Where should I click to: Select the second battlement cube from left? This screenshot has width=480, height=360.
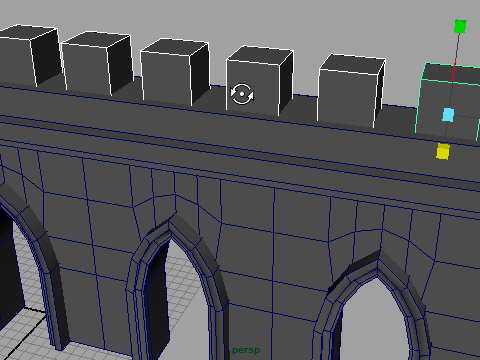point(97,63)
